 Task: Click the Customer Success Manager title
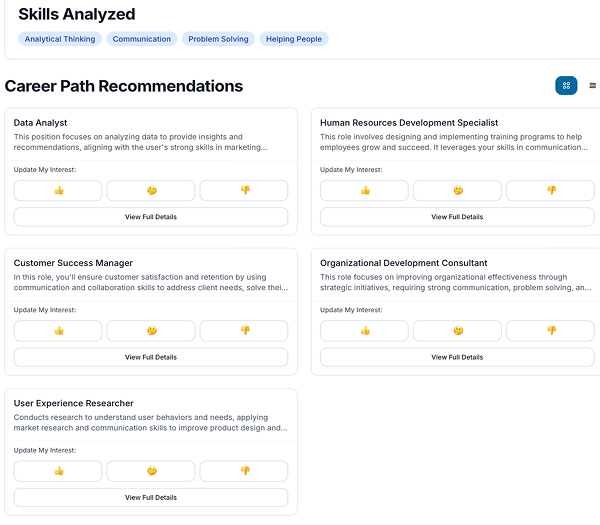(x=73, y=263)
